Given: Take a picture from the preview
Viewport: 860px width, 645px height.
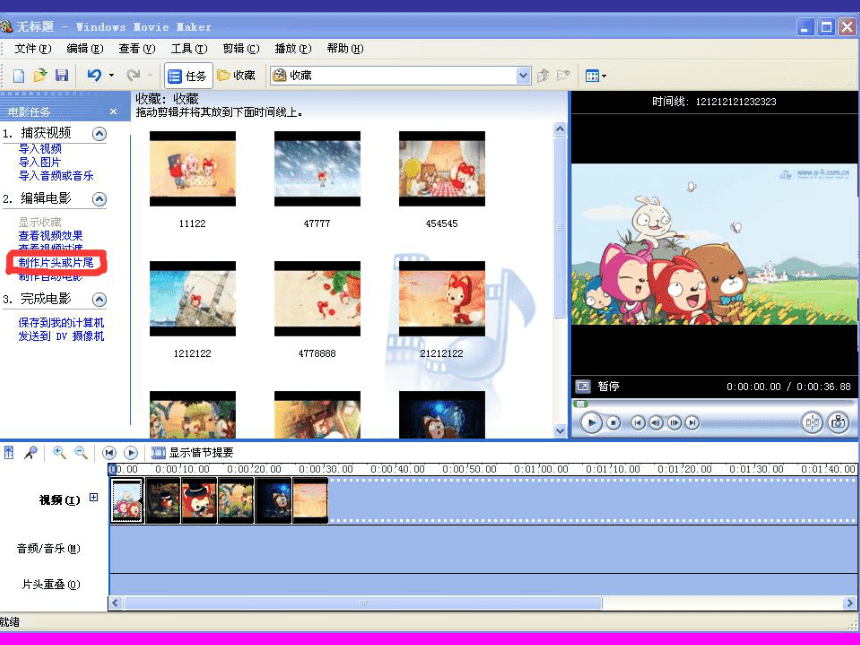Looking at the screenshot, I should point(838,423).
